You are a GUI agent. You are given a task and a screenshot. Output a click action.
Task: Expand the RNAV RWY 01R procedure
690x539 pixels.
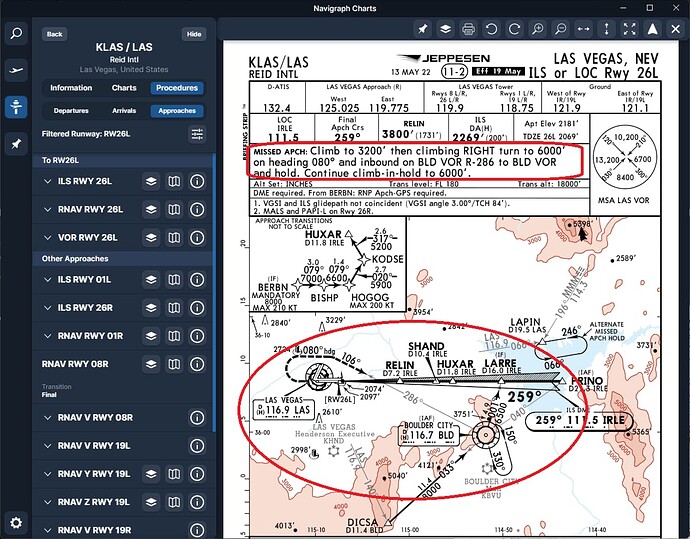[48, 336]
